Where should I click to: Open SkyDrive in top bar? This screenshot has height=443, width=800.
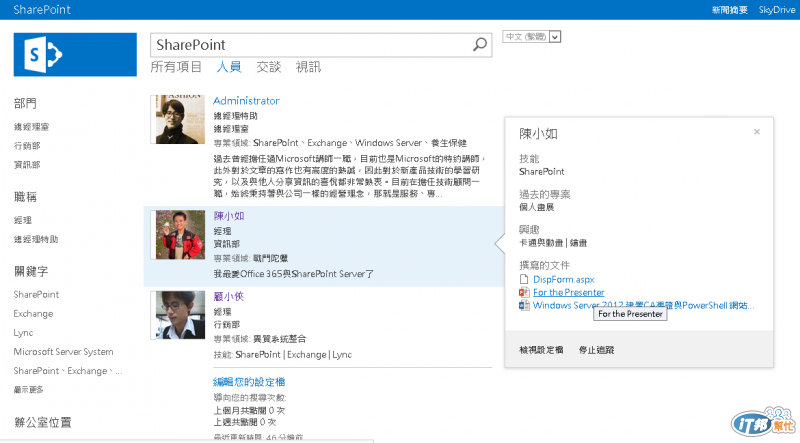click(777, 10)
